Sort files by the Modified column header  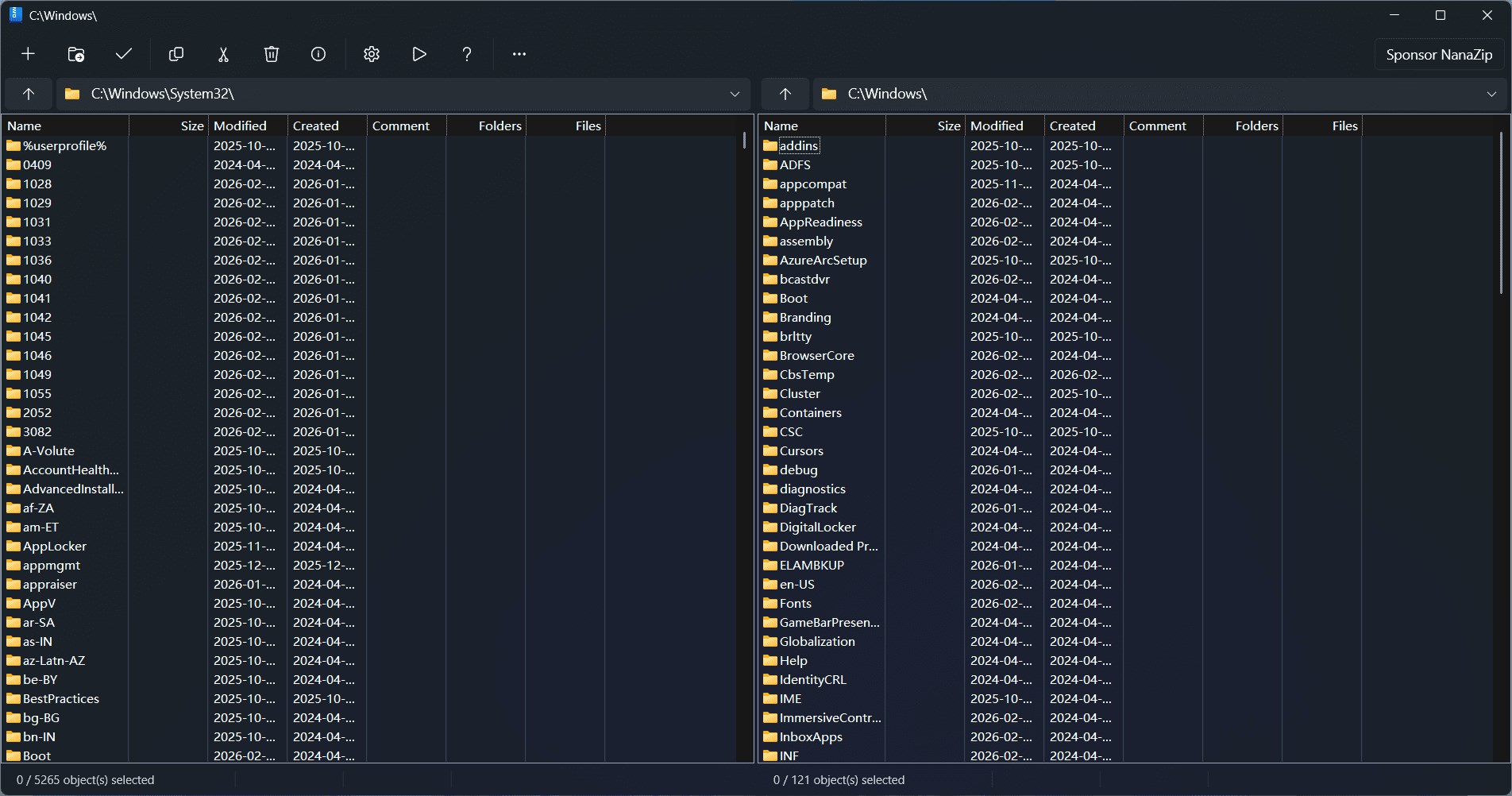(241, 126)
